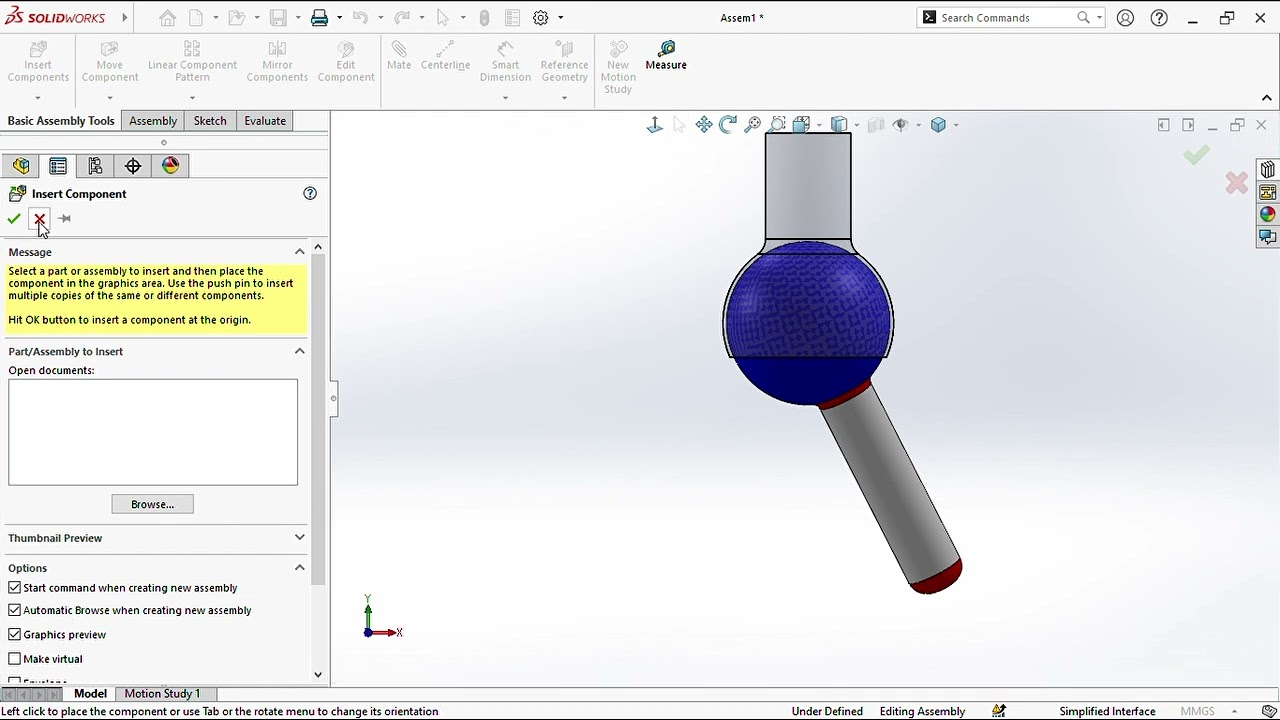The image size is (1280, 720).
Task: Open the DimXpertManager crosshair tab icon
Action: 133,166
